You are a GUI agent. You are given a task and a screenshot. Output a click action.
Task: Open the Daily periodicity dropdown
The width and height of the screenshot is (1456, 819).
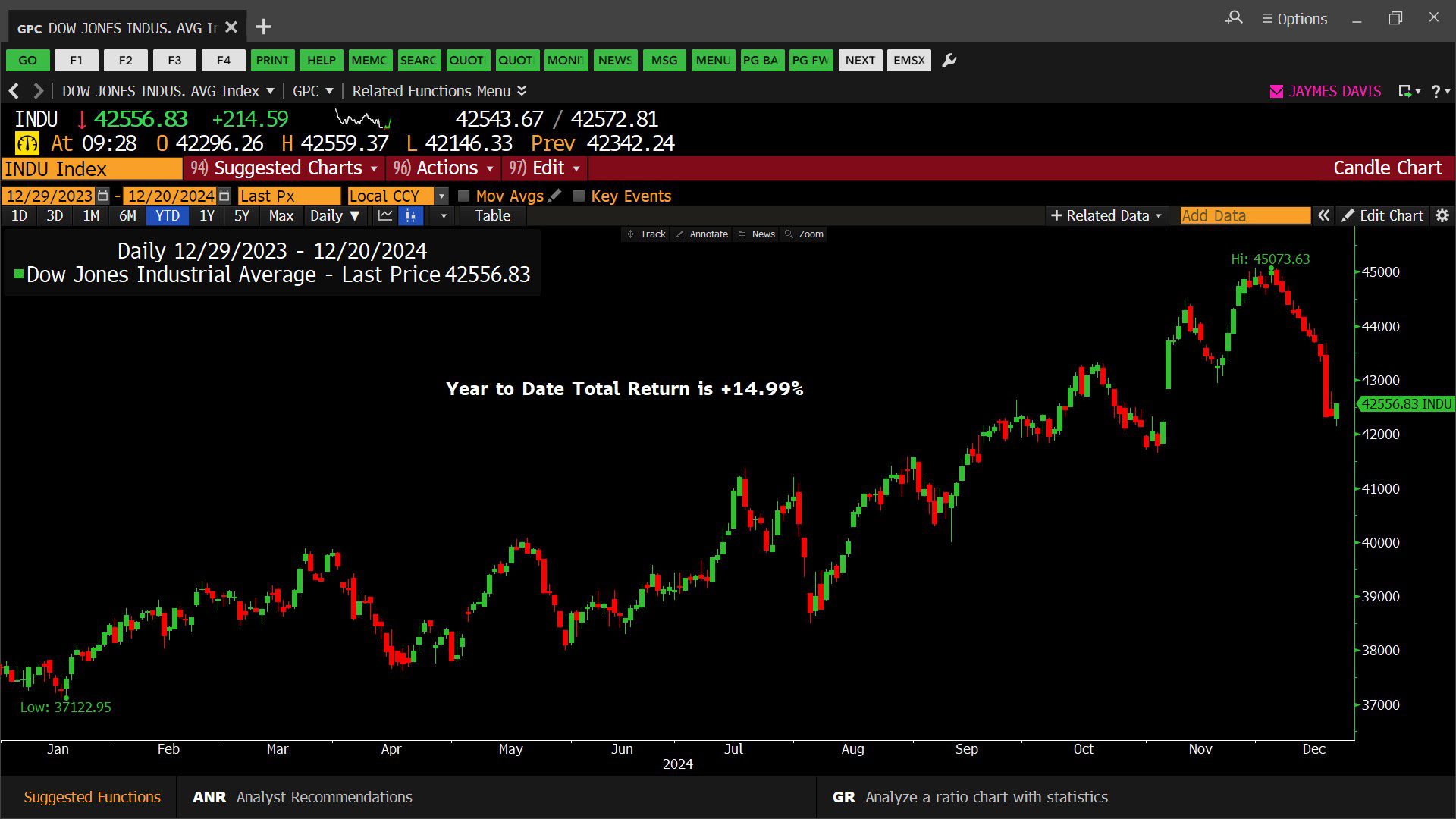(334, 215)
